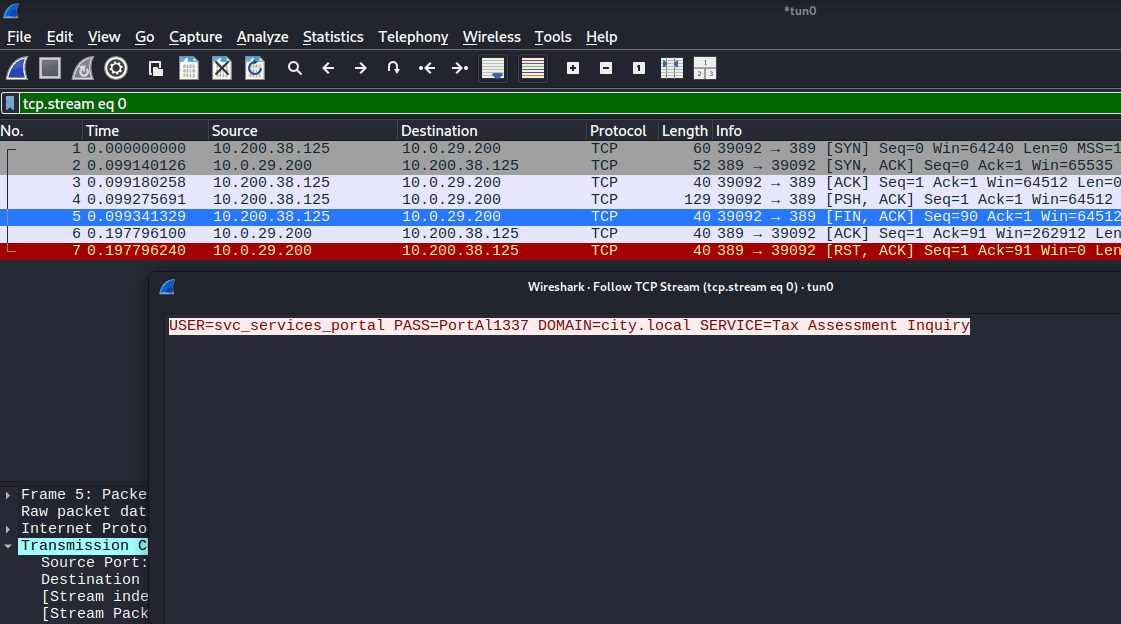Close the capture file icon

tap(222, 68)
